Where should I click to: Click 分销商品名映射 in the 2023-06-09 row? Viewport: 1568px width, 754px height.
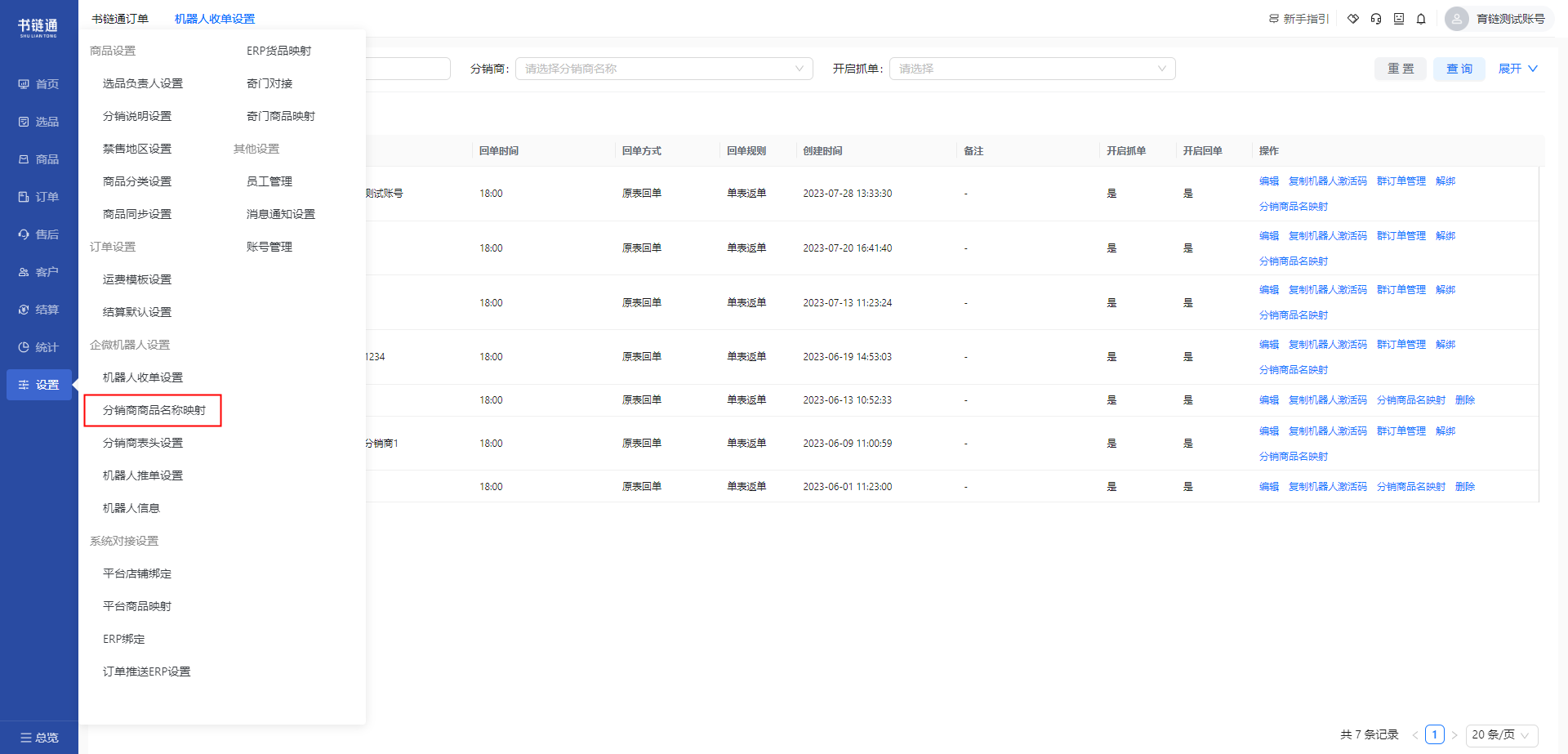click(1294, 457)
